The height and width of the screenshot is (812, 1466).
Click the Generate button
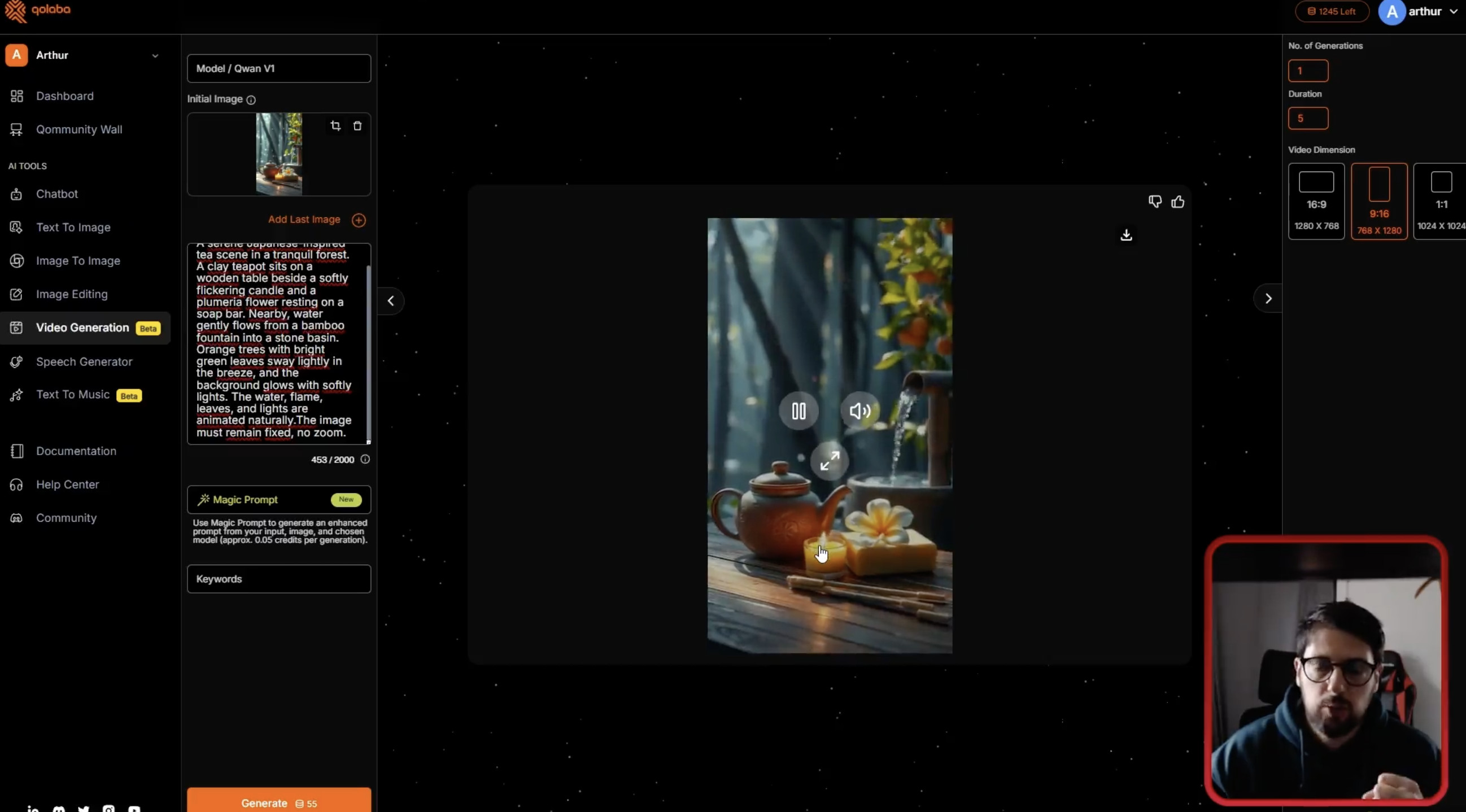tap(279, 802)
